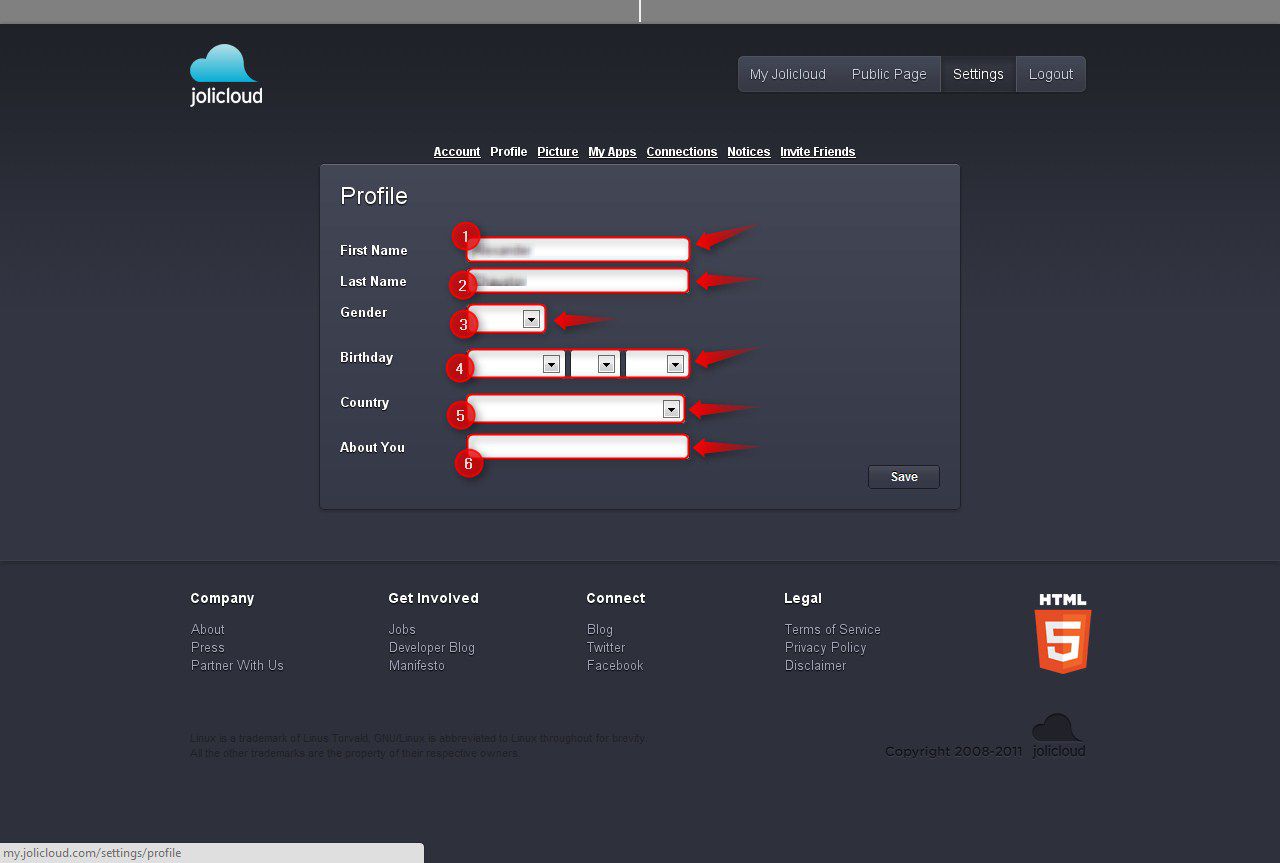Click the HTML5 badge icon

tap(1062, 634)
